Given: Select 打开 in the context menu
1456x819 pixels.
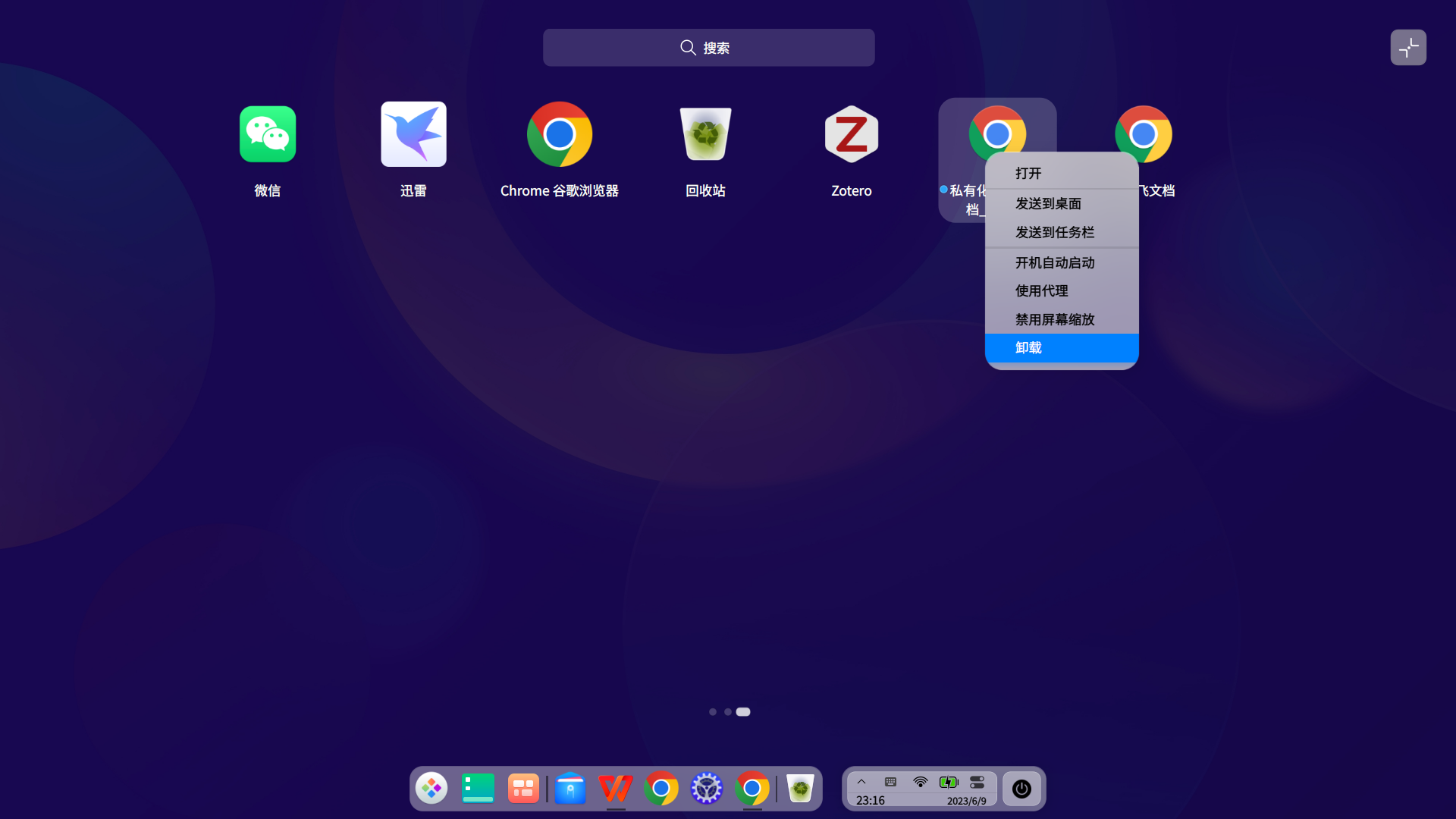Looking at the screenshot, I should coord(1062,174).
